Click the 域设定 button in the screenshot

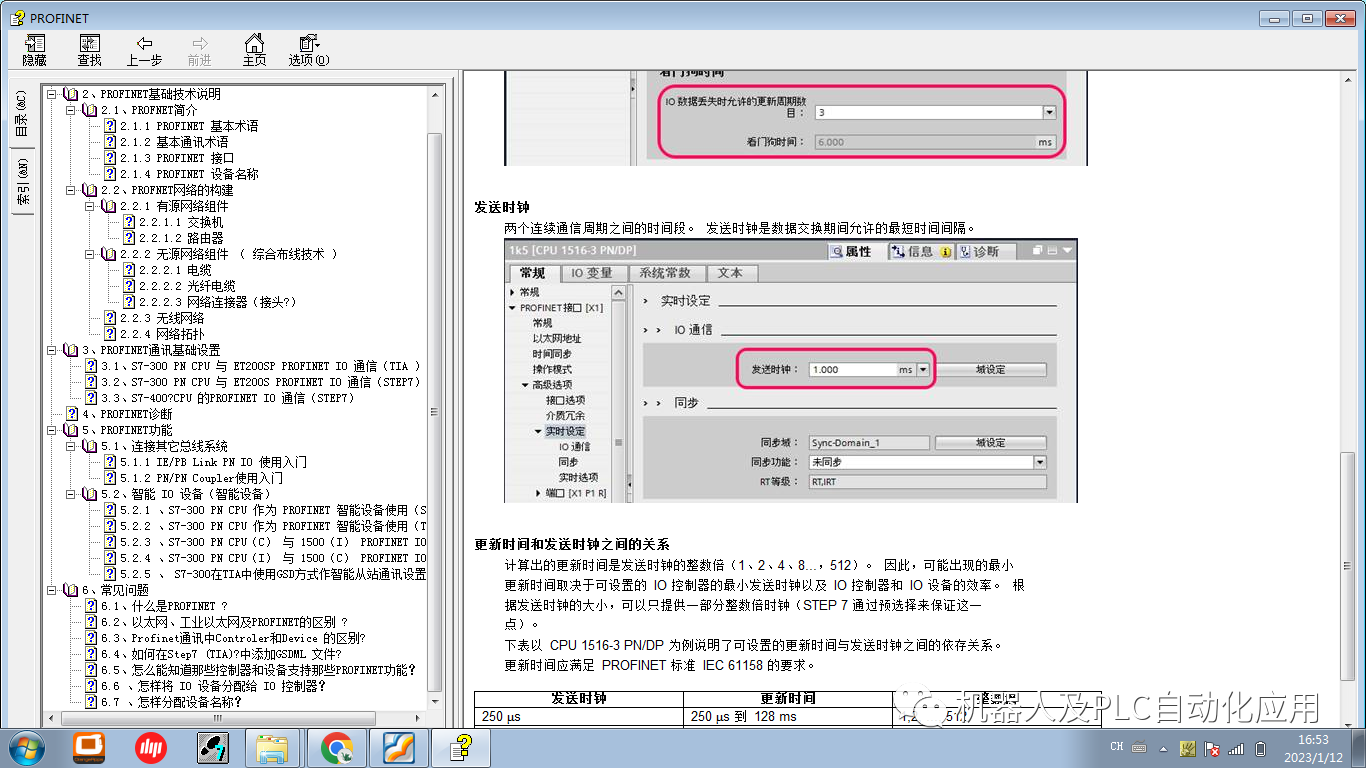(990, 368)
